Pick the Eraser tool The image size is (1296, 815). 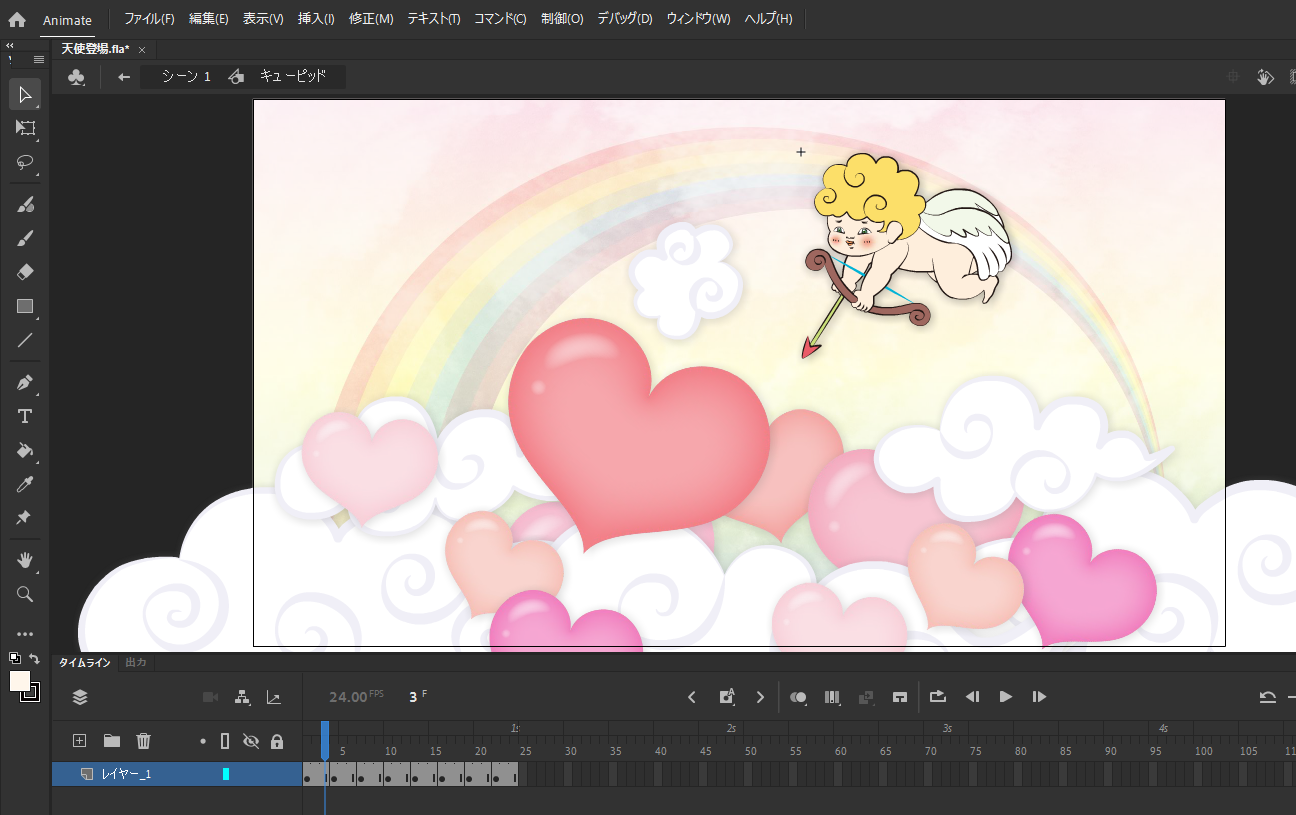coord(25,272)
